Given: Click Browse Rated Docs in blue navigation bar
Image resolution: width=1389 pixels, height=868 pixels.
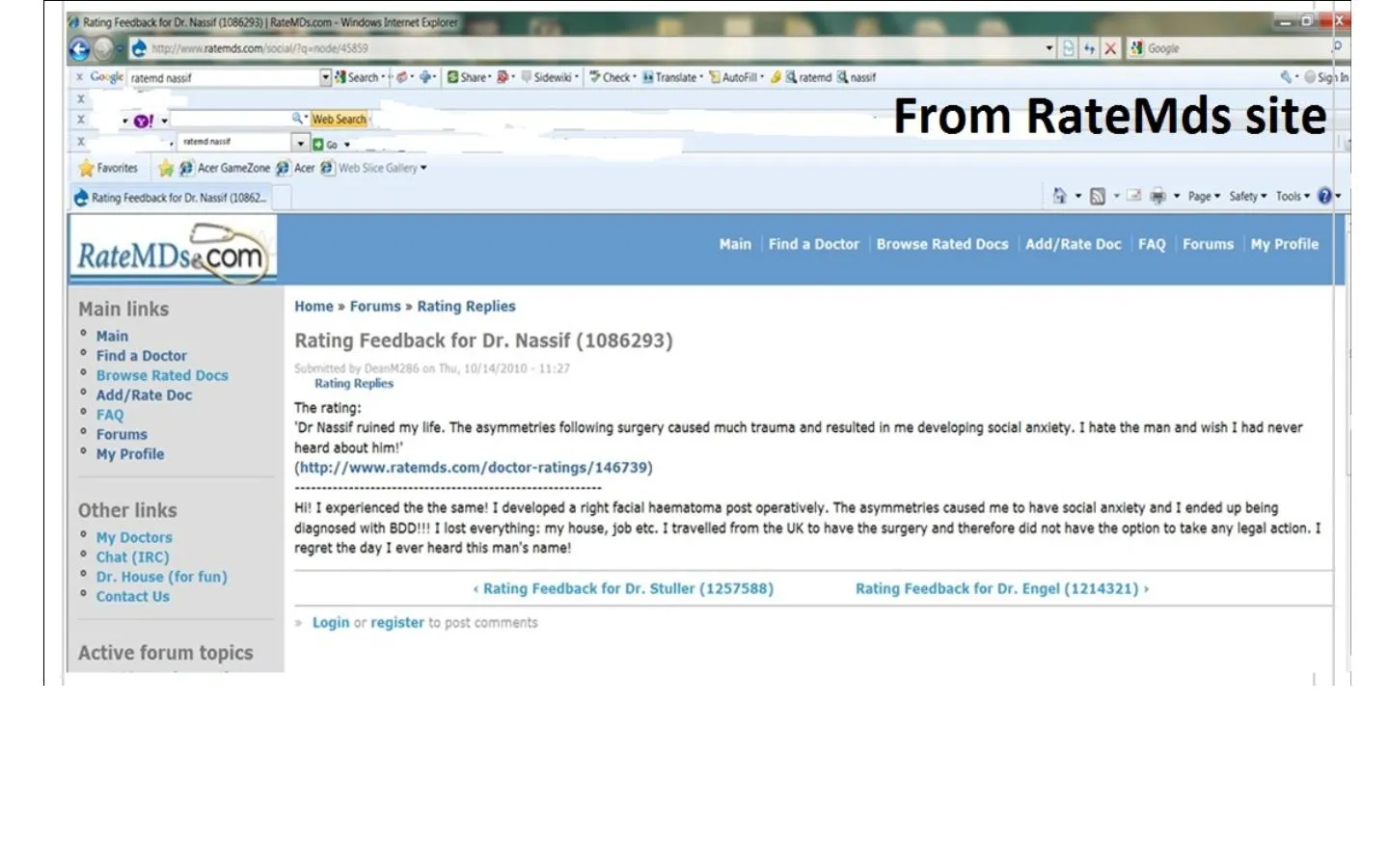Looking at the screenshot, I should (942, 244).
